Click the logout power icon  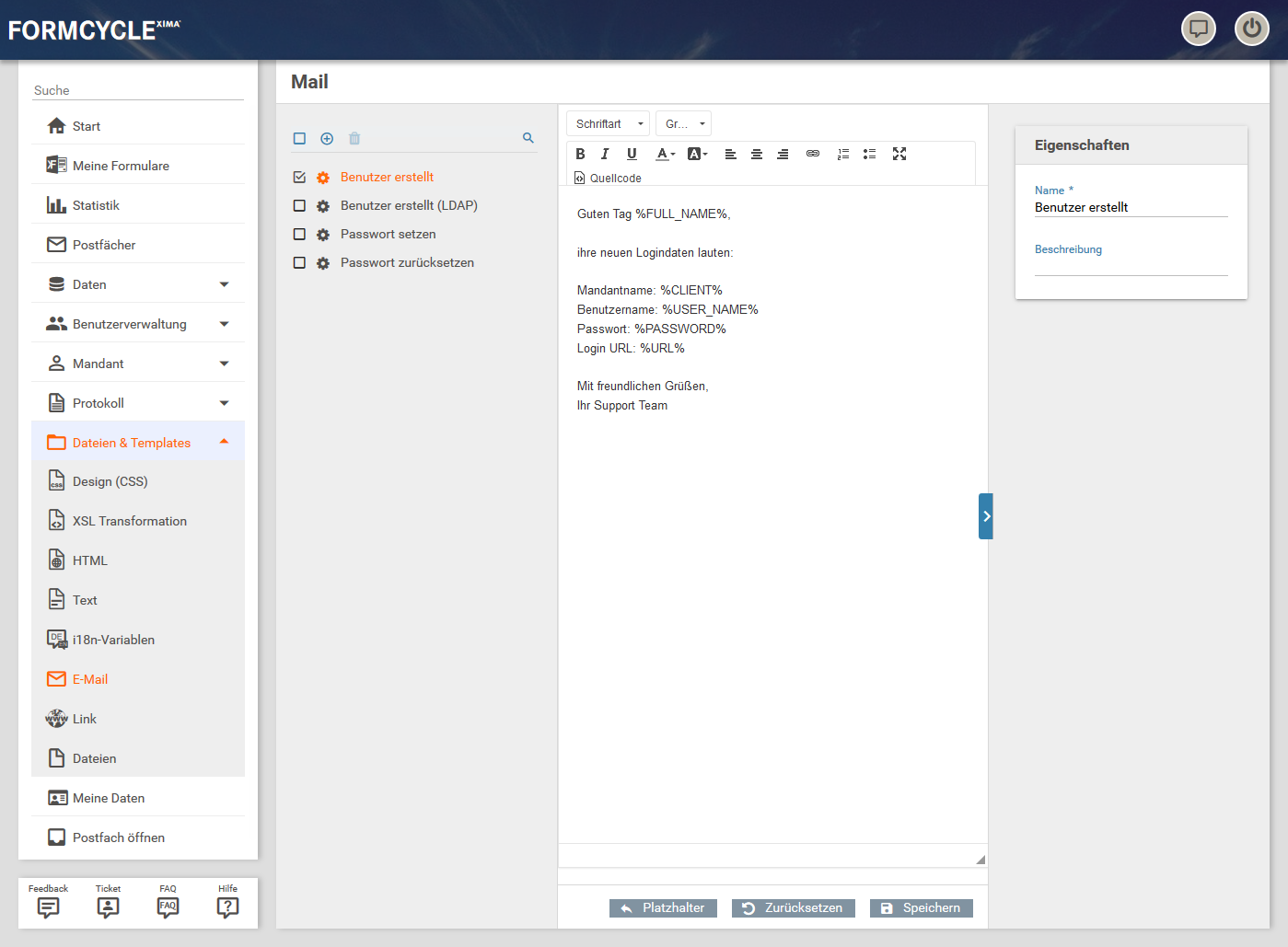pyautogui.click(x=1251, y=29)
